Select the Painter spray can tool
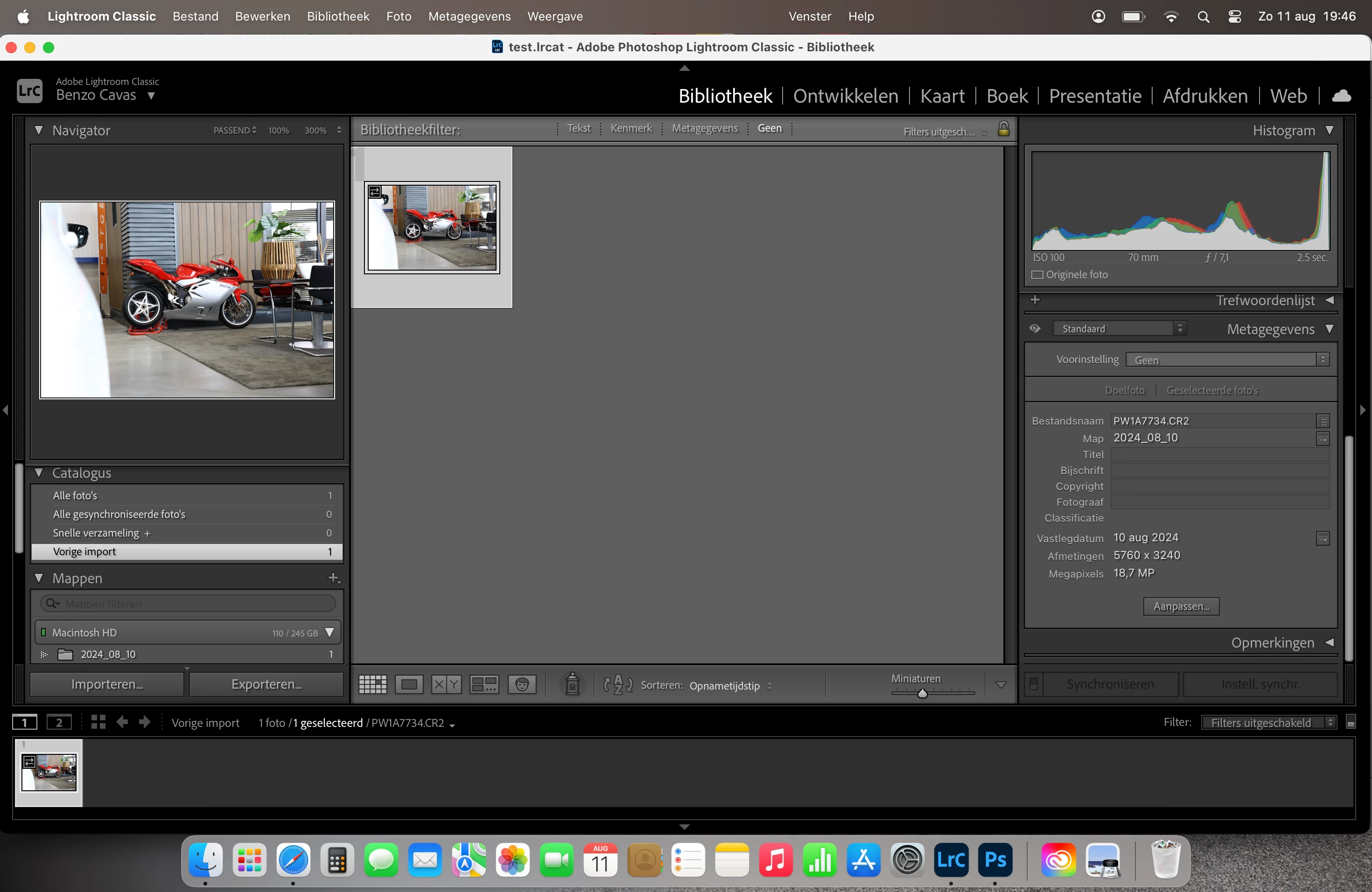Screen dimensions: 1372x892 pyautogui.click(x=573, y=684)
